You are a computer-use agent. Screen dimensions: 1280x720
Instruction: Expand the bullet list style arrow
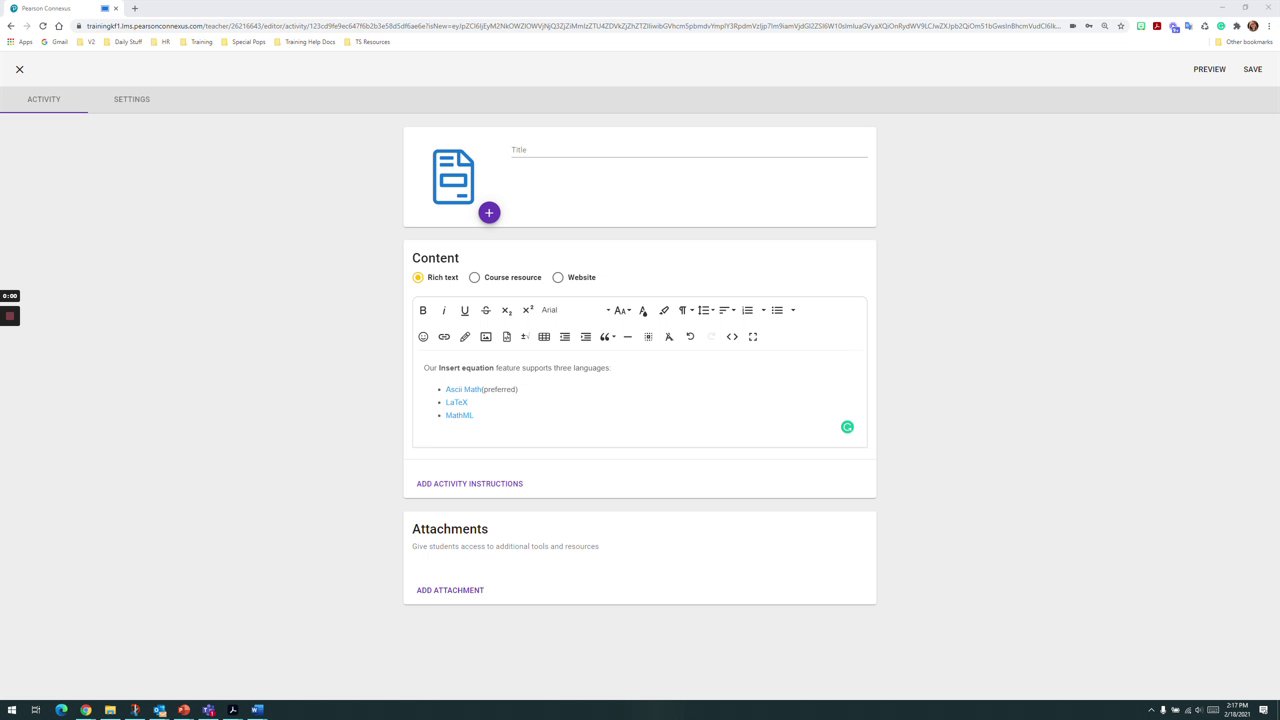point(793,310)
